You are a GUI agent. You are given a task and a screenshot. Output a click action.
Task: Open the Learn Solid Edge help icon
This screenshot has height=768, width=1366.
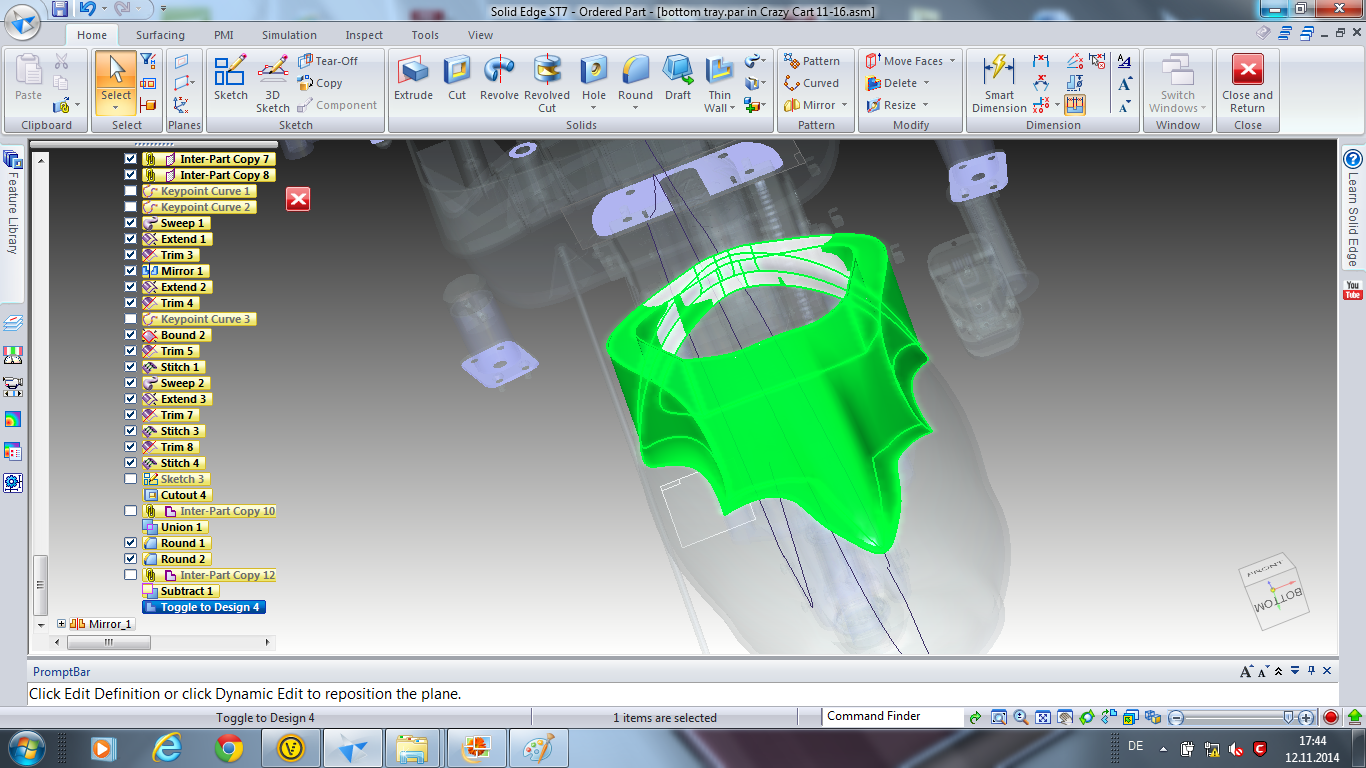click(x=1353, y=159)
